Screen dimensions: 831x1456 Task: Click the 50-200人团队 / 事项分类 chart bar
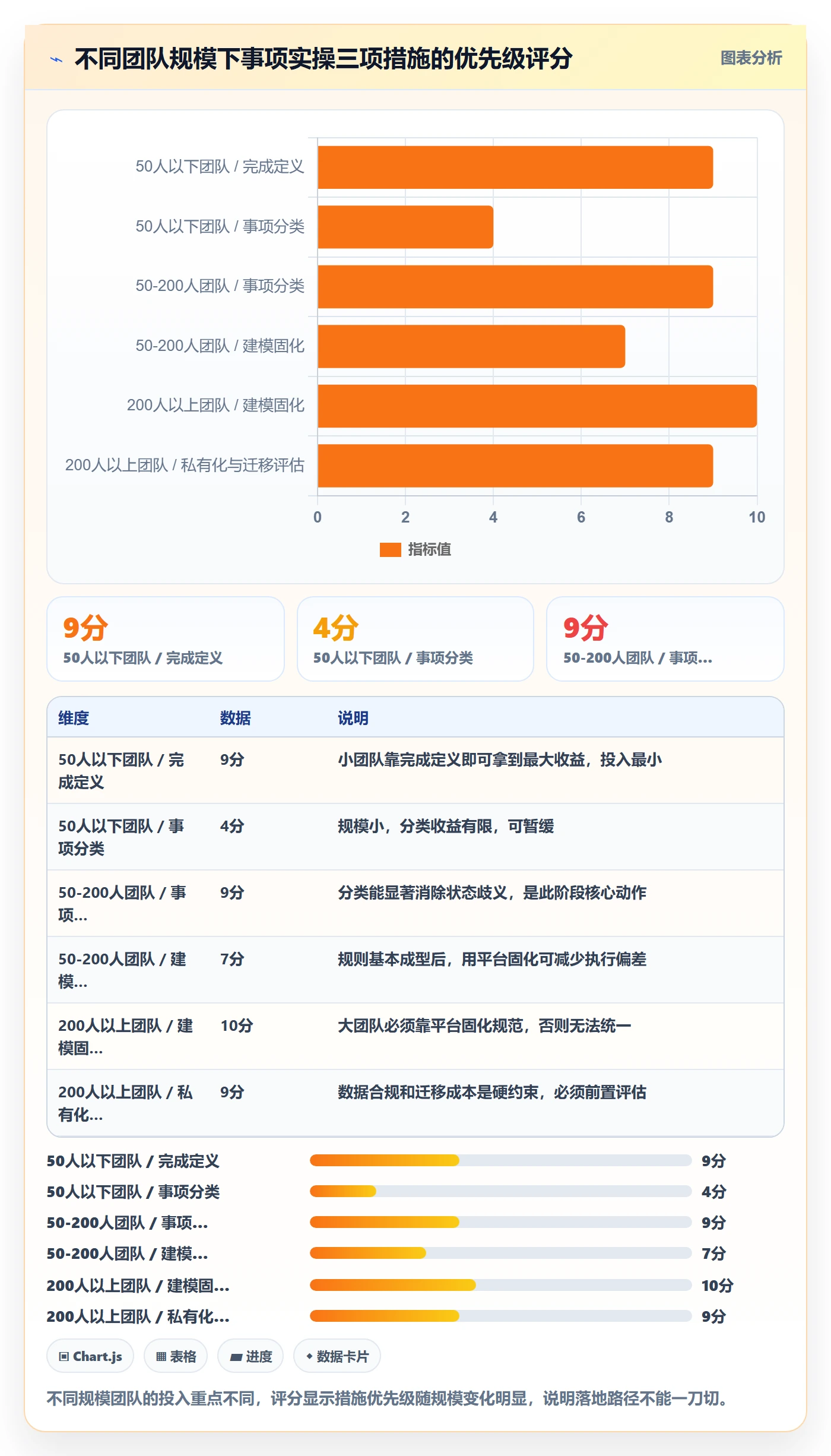tap(515, 287)
